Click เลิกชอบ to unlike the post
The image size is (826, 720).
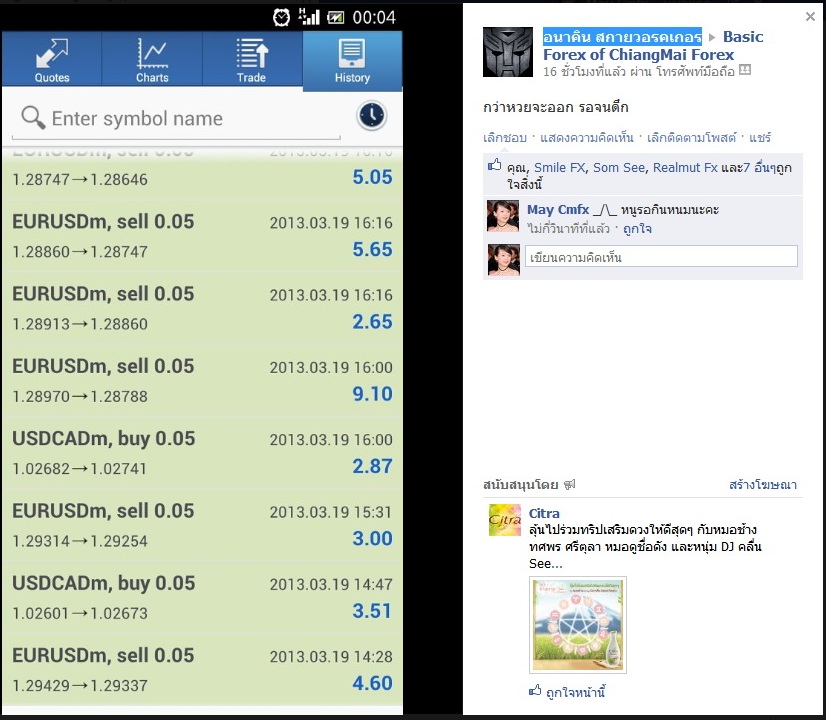coord(505,138)
